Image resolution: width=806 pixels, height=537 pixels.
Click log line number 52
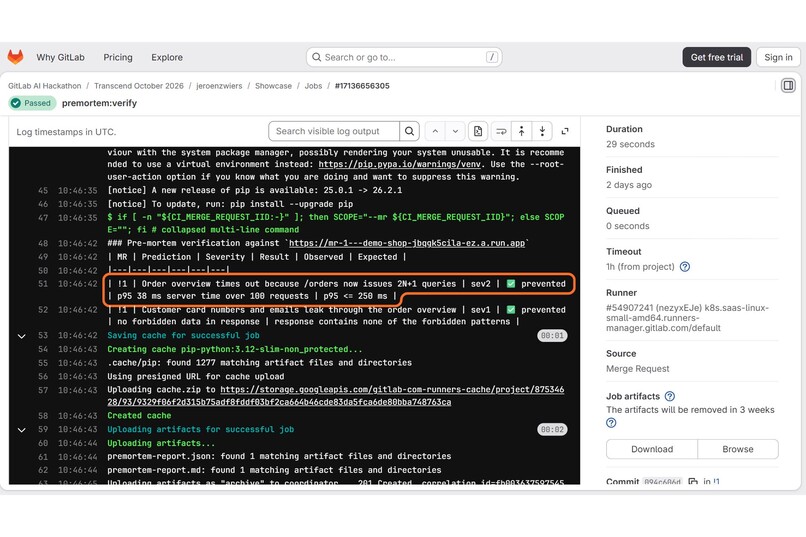[43, 310]
